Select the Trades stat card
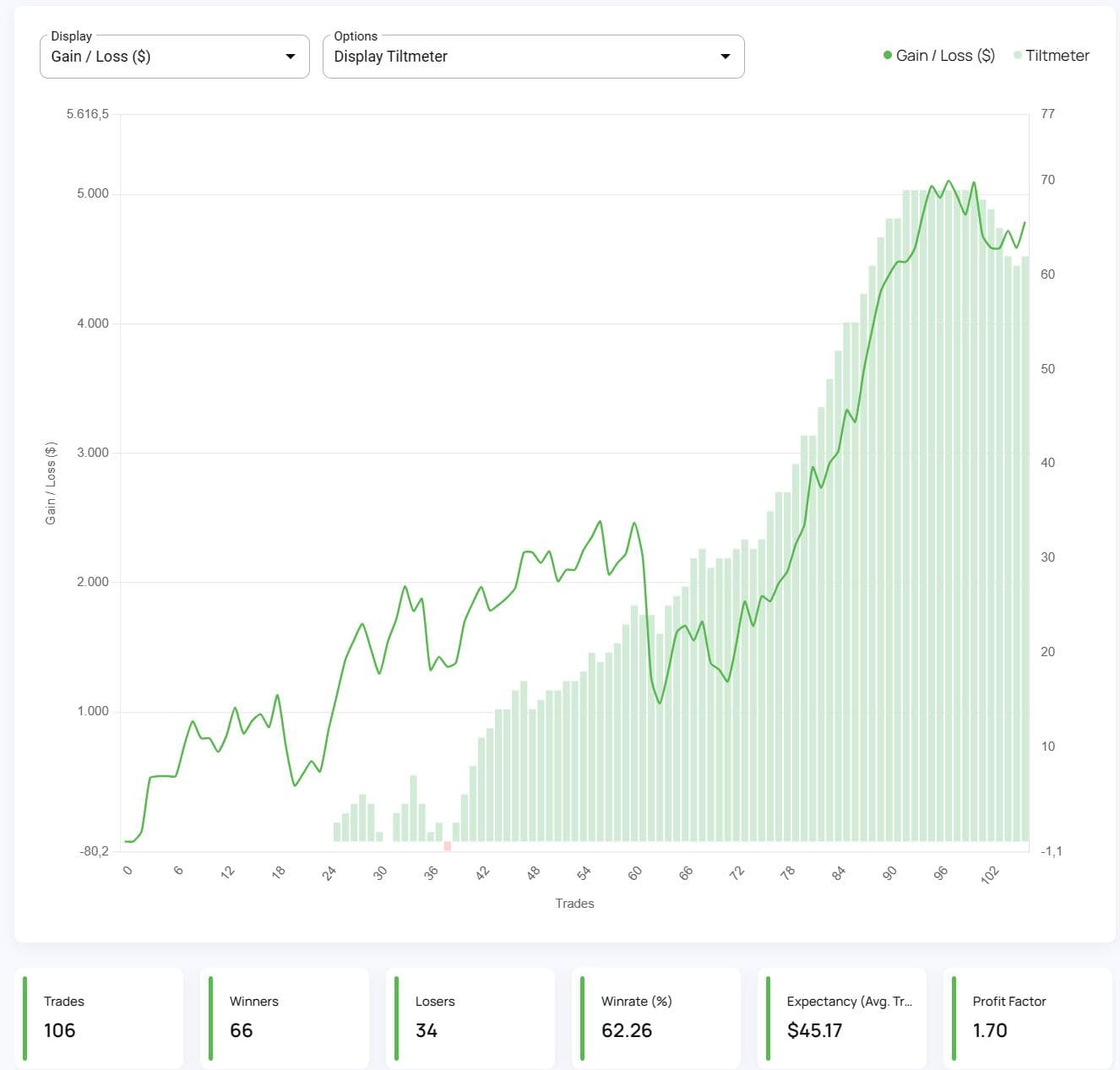Image resolution: width=1120 pixels, height=1070 pixels. [x=100, y=1018]
